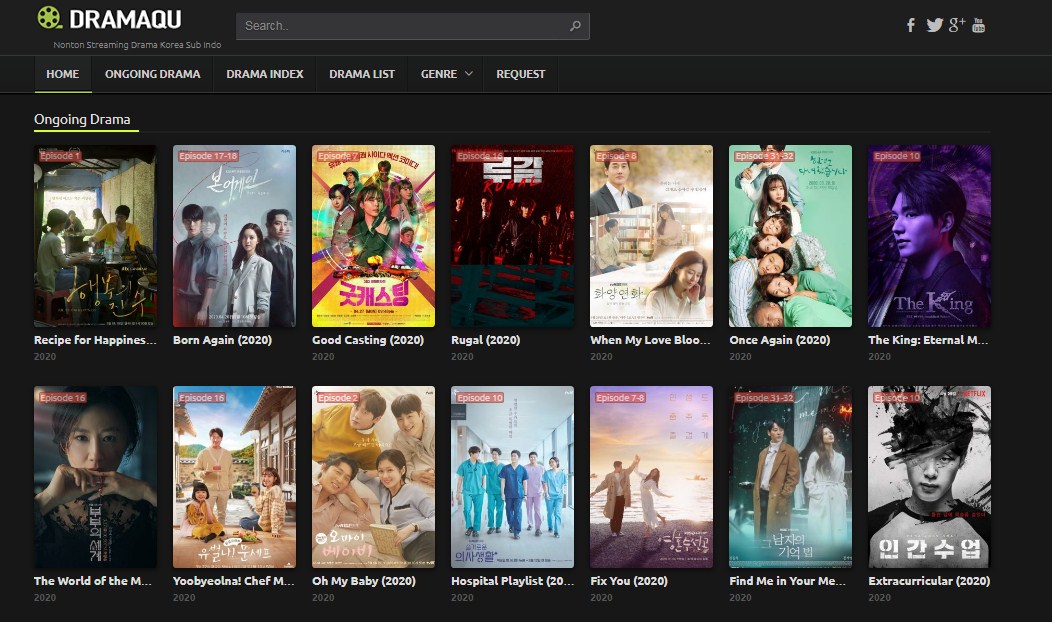Image resolution: width=1052 pixels, height=622 pixels.
Task: Open the Facebook social icon
Action: click(910, 25)
